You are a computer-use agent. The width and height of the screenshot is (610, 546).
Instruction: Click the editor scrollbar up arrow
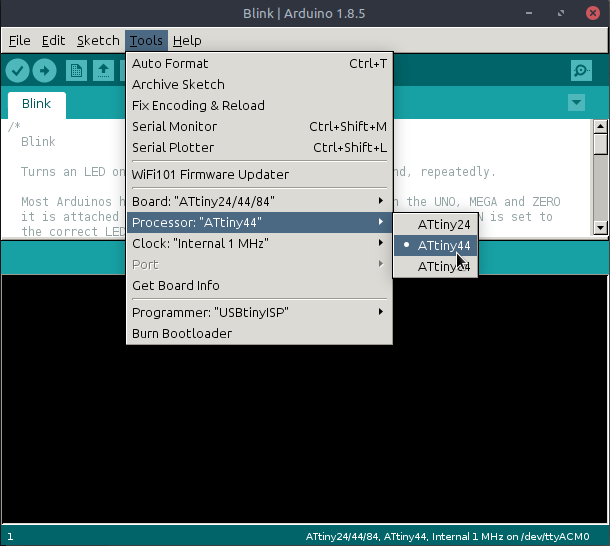click(600, 126)
